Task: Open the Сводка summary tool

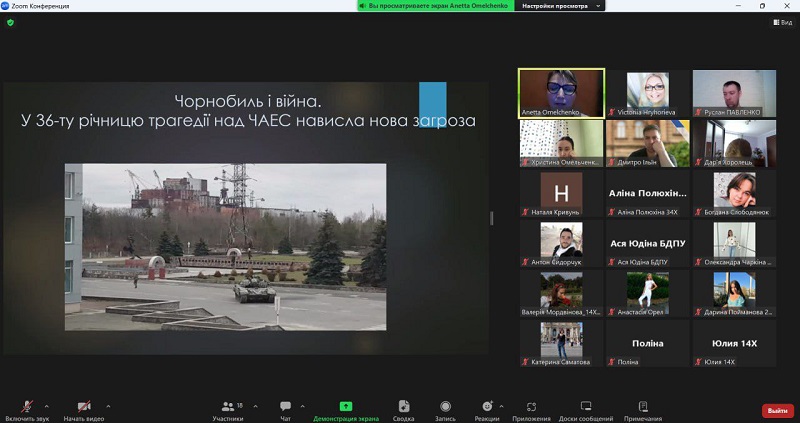Action: point(404,408)
